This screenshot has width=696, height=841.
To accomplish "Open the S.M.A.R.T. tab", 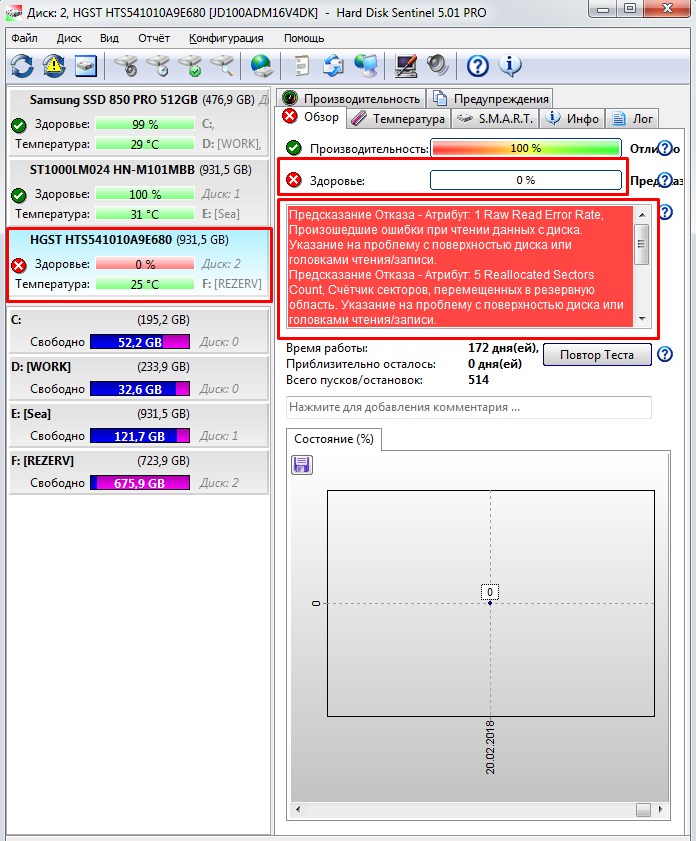I will click(x=495, y=119).
